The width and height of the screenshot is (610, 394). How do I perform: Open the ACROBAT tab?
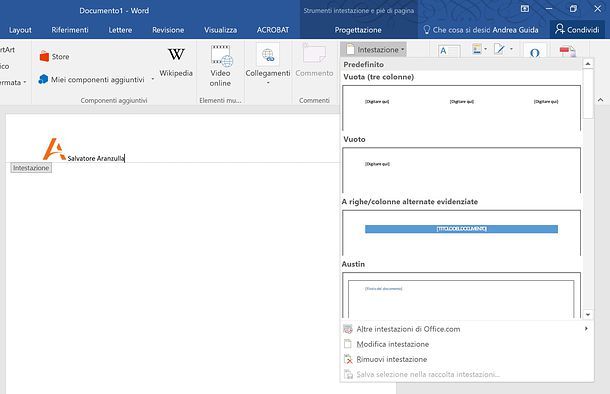[273, 30]
